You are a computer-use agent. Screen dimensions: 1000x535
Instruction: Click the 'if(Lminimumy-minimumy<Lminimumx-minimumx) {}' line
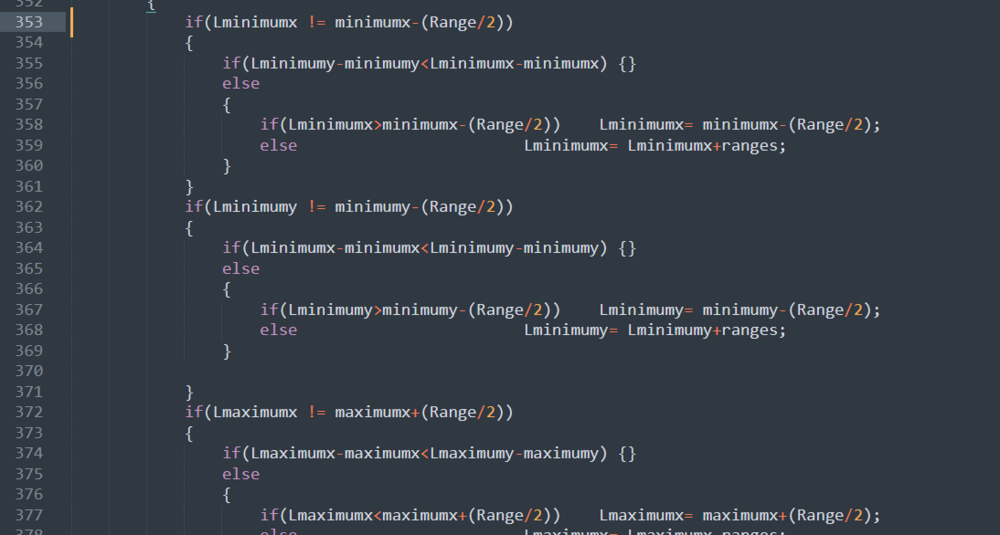tap(429, 63)
